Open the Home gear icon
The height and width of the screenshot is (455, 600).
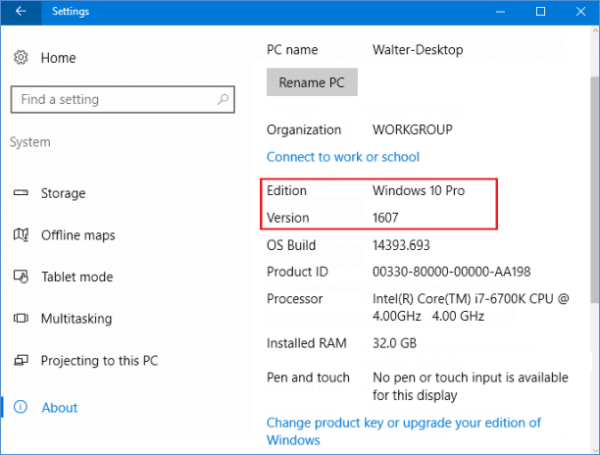coord(21,57)
